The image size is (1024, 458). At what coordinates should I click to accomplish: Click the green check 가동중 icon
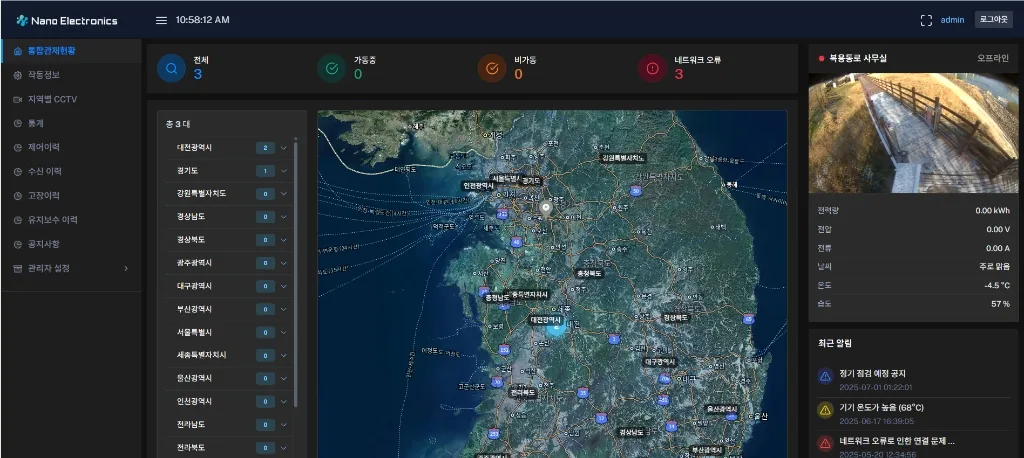tap(332, 68)
